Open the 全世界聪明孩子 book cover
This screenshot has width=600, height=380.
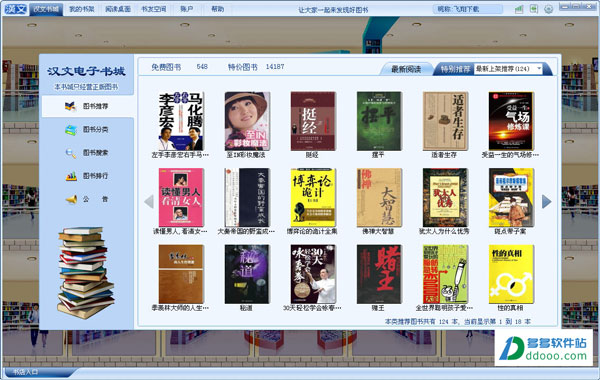(445, 274)
